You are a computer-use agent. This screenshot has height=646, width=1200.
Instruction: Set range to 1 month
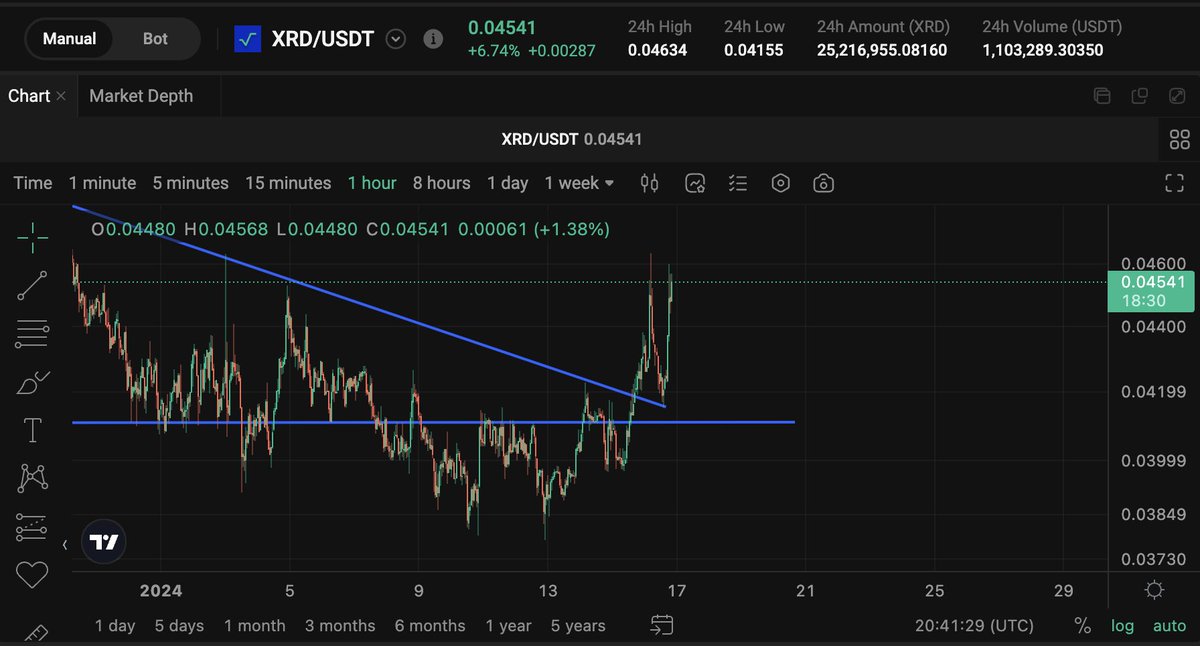[254, 626]
